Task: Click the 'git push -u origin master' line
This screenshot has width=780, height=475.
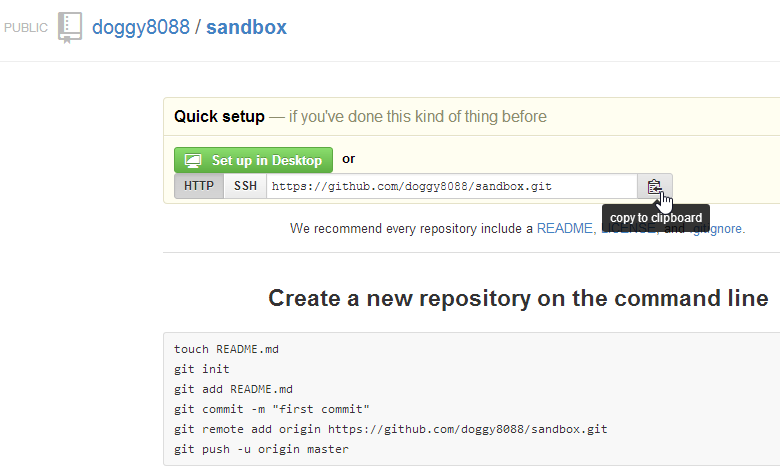Action: (262, 449)
